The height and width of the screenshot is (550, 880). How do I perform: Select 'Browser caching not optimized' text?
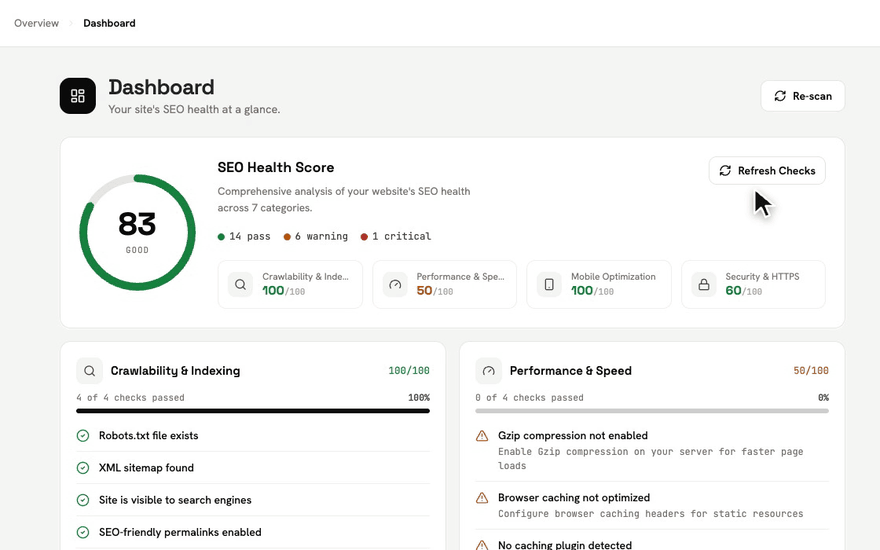tap(574, 498)
